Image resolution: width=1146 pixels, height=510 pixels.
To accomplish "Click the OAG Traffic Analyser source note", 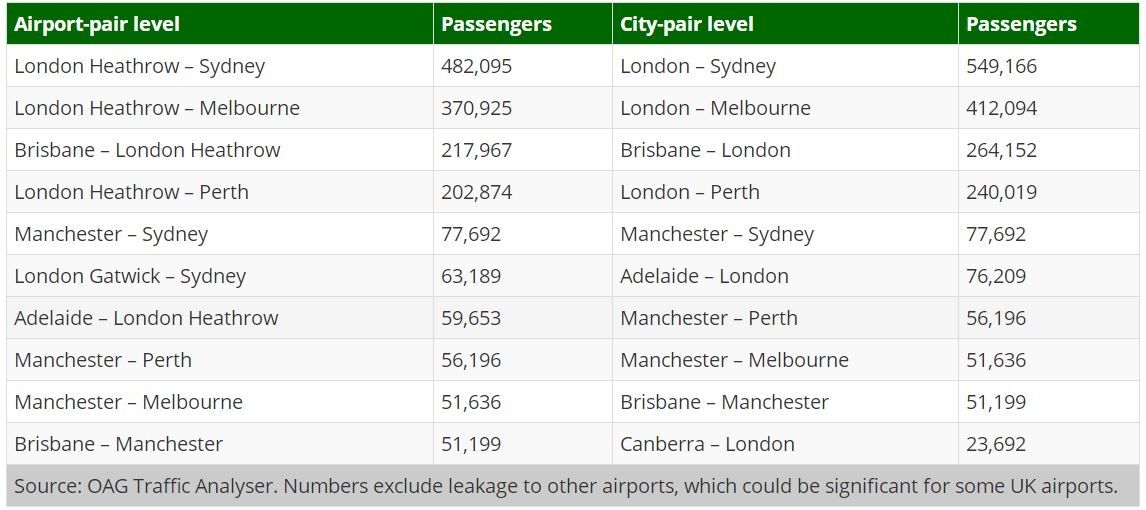I will point(565,486).
